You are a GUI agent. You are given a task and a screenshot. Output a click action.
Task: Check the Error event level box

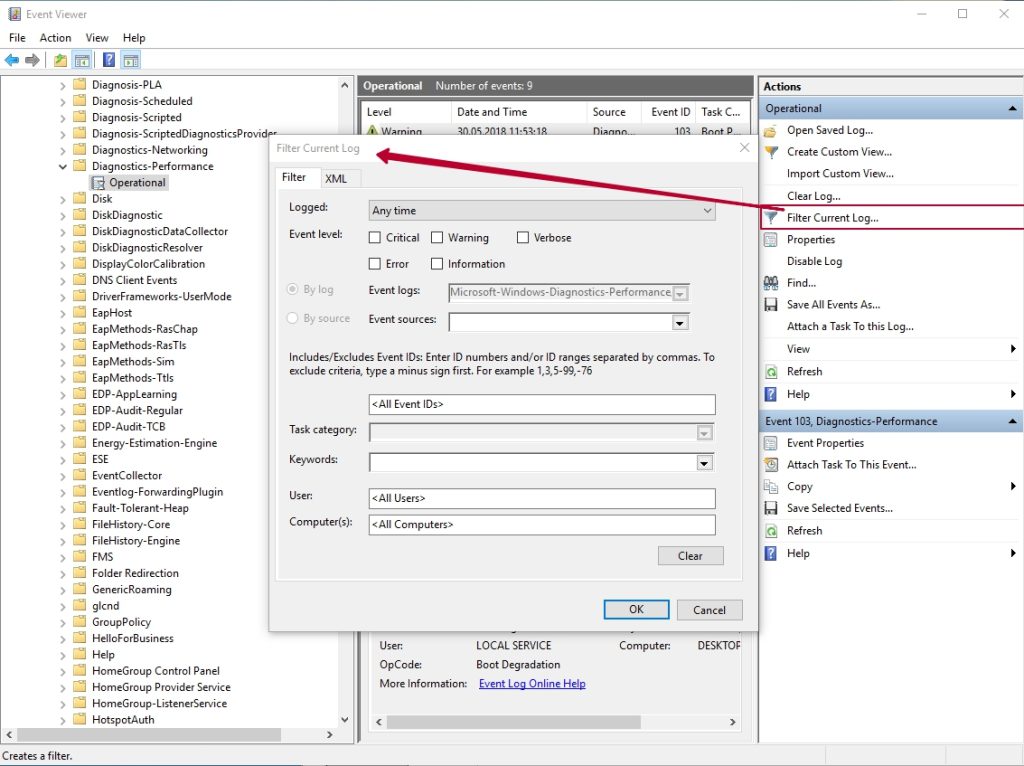[374, 264]
